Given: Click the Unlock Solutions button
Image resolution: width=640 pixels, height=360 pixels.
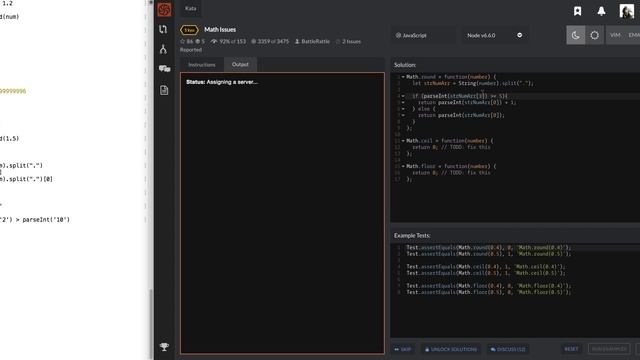Looking at the screenshot, I should tap(451, 349).
